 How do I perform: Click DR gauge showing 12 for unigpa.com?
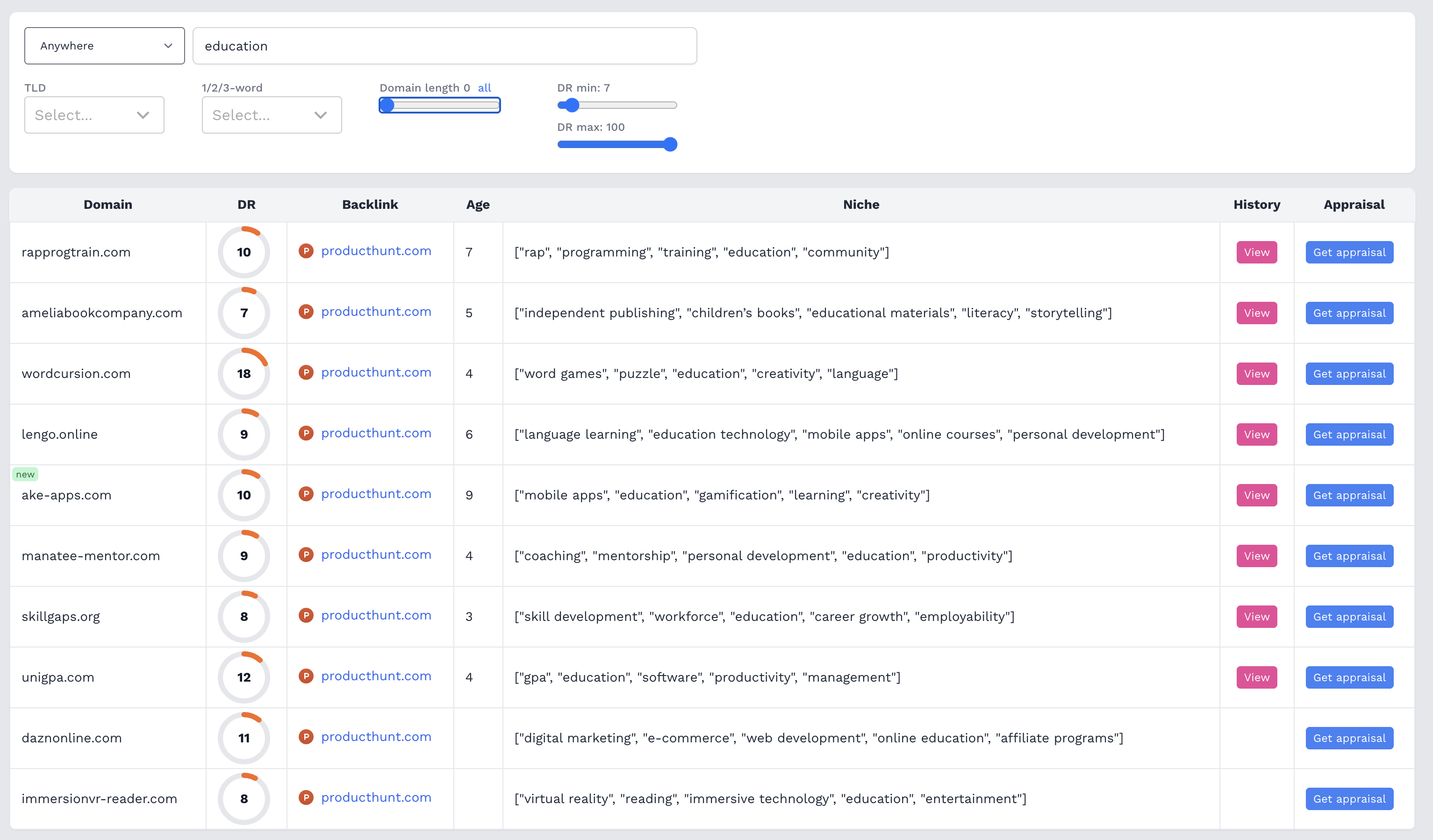click(x=244, y=677)
